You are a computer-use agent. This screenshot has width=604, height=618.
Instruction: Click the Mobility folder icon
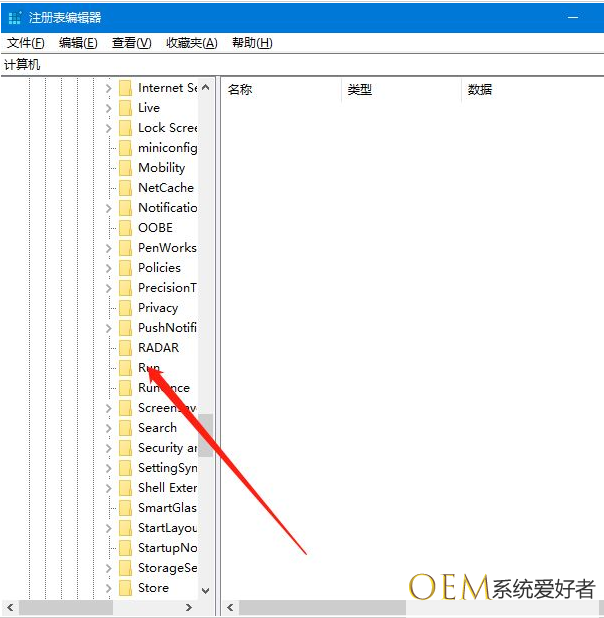pyautogui.click(x=125, y=168)
